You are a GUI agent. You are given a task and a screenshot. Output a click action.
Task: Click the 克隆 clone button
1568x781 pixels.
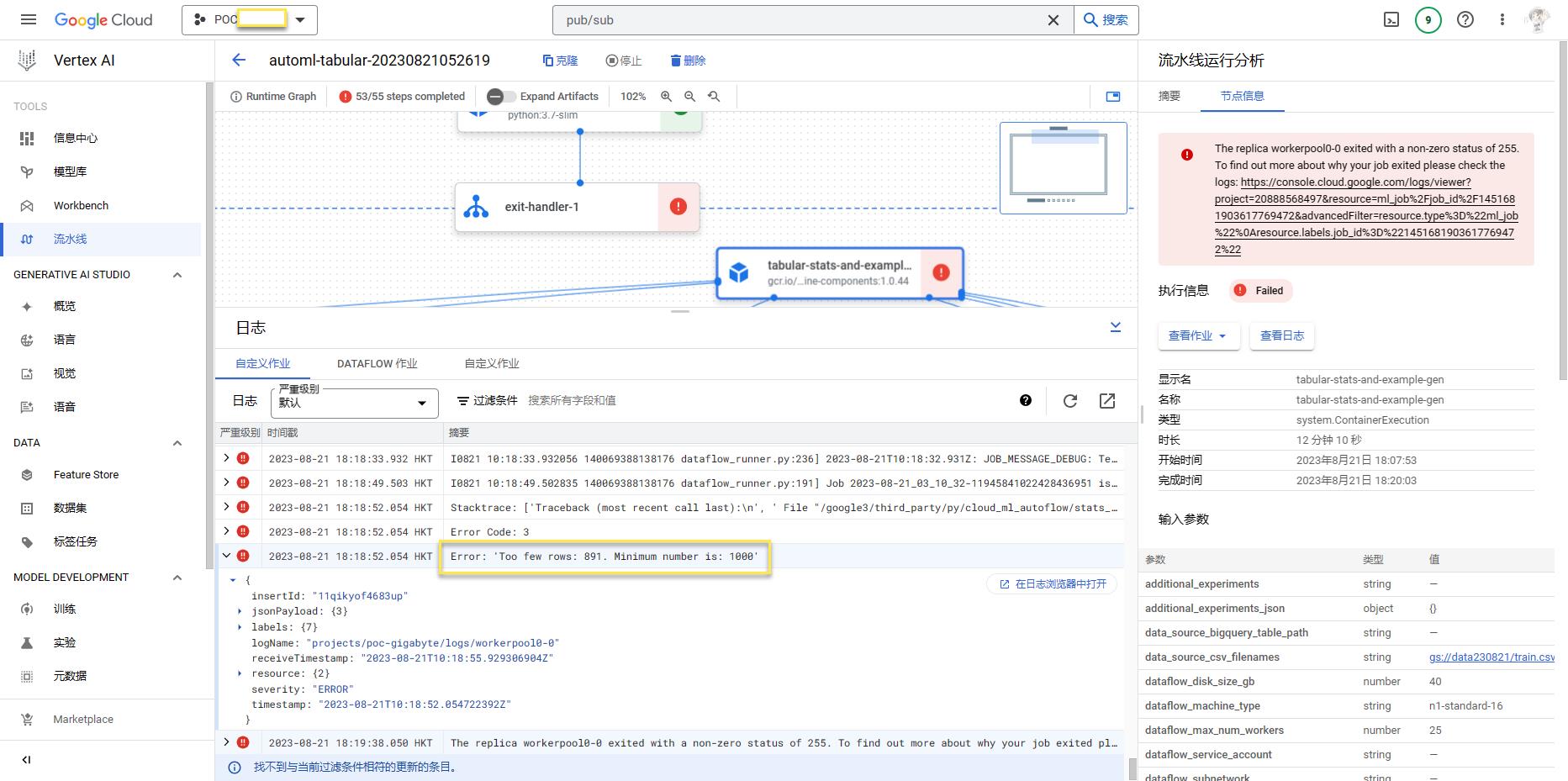point(560,61)
